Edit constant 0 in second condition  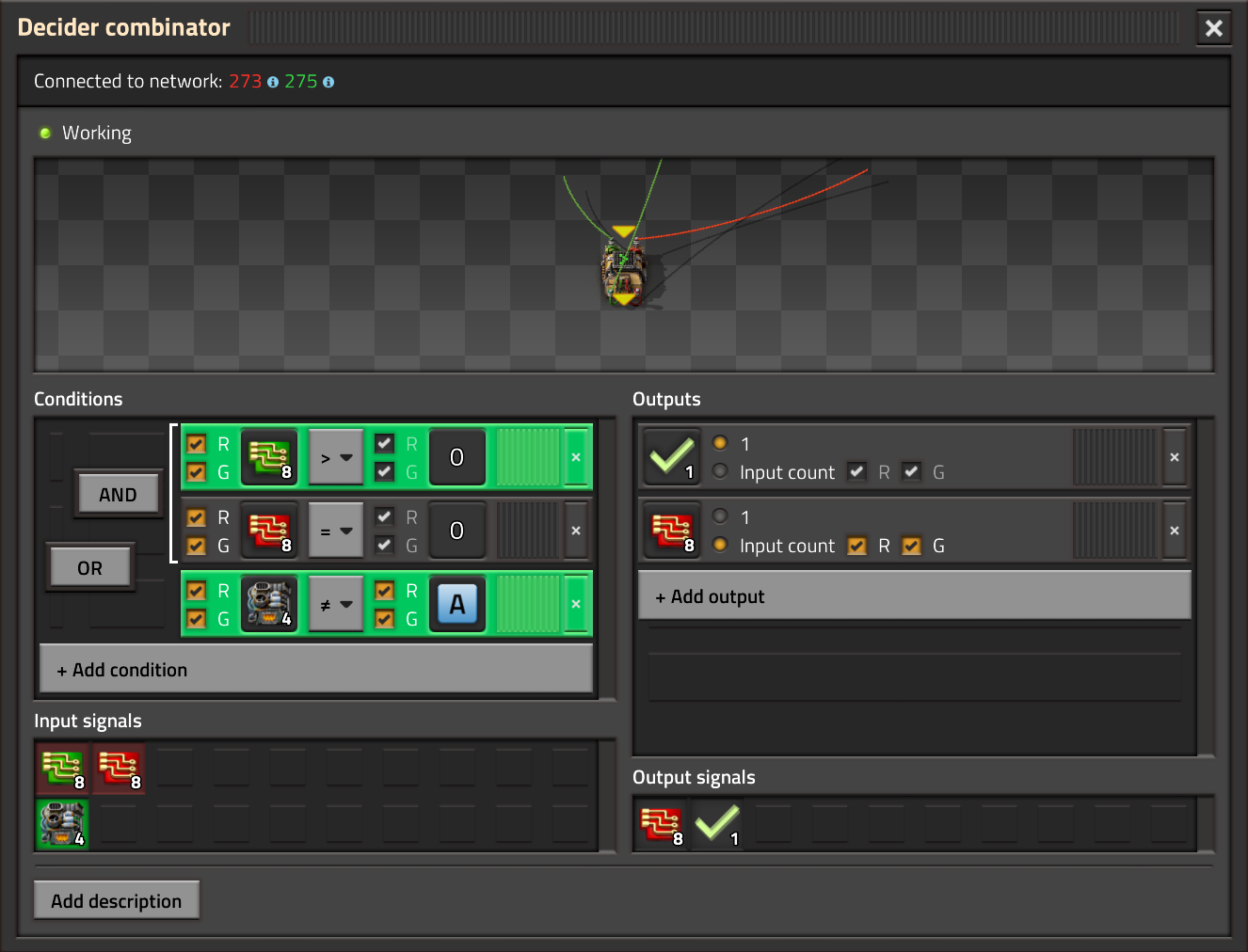(457, 531)
